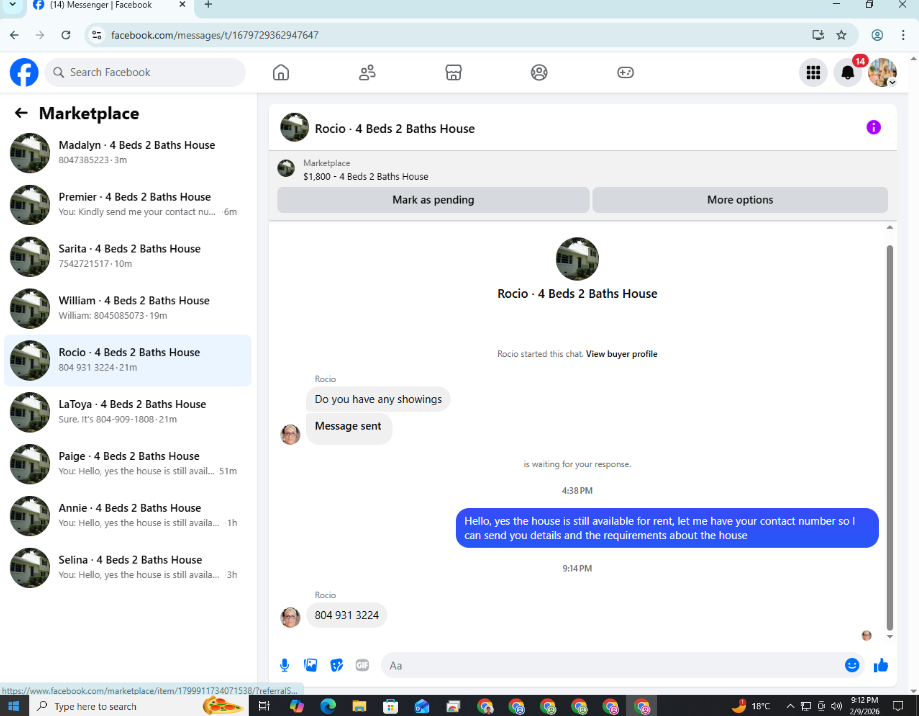
Task: Open the Windows Start button
Action: (13, 706)
